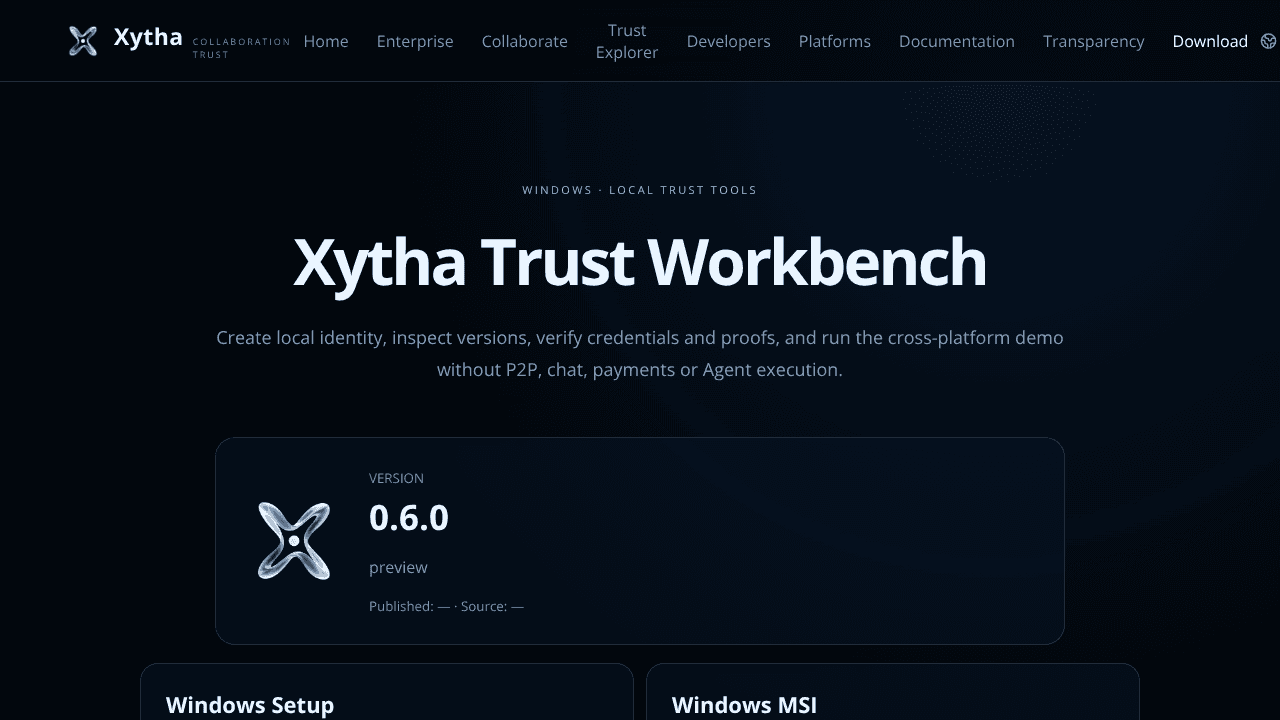This screenshot has width=1280, height=720.
Task: Open the Platforms nav item
Action: pyautogui.click(x=835, y=41)
